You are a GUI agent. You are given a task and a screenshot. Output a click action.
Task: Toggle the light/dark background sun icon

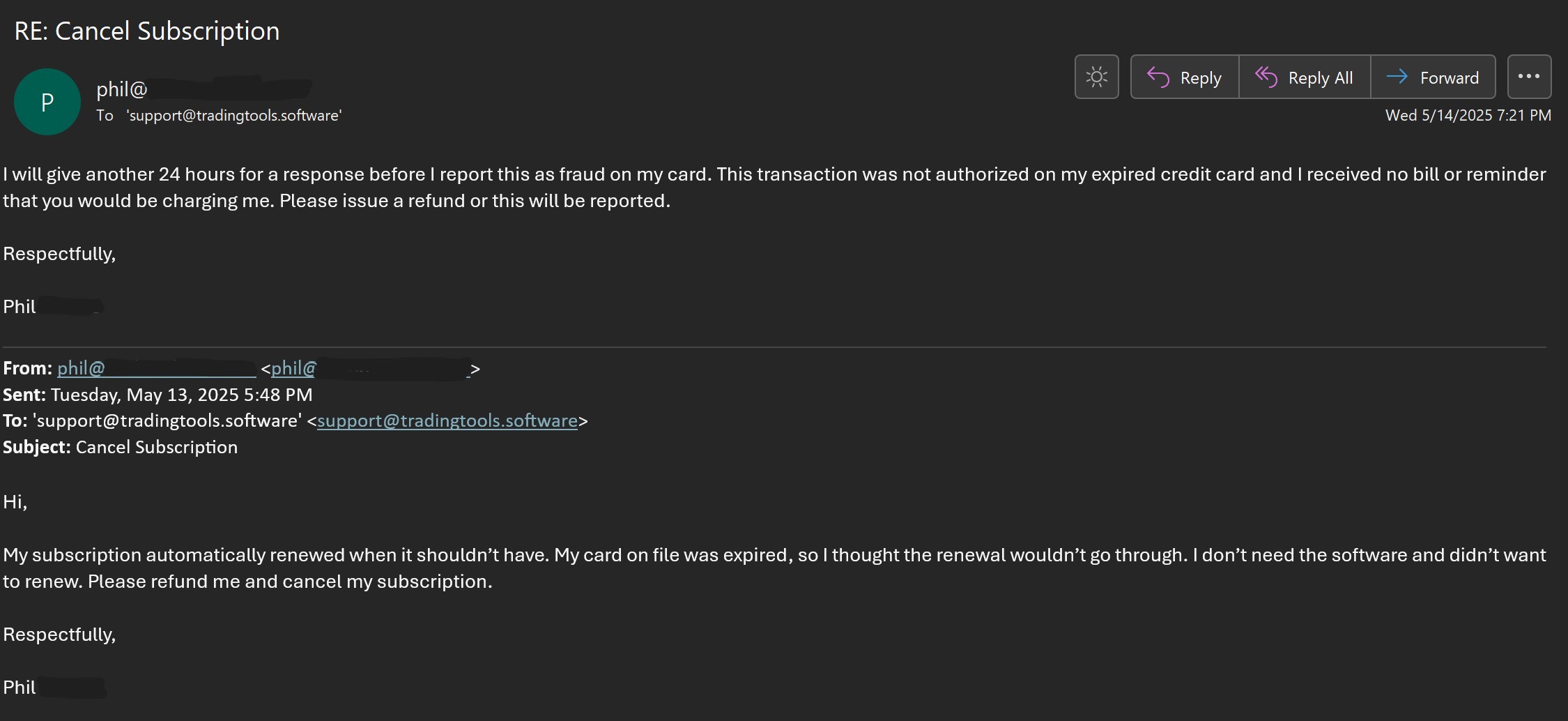(x=1096, y=77)
